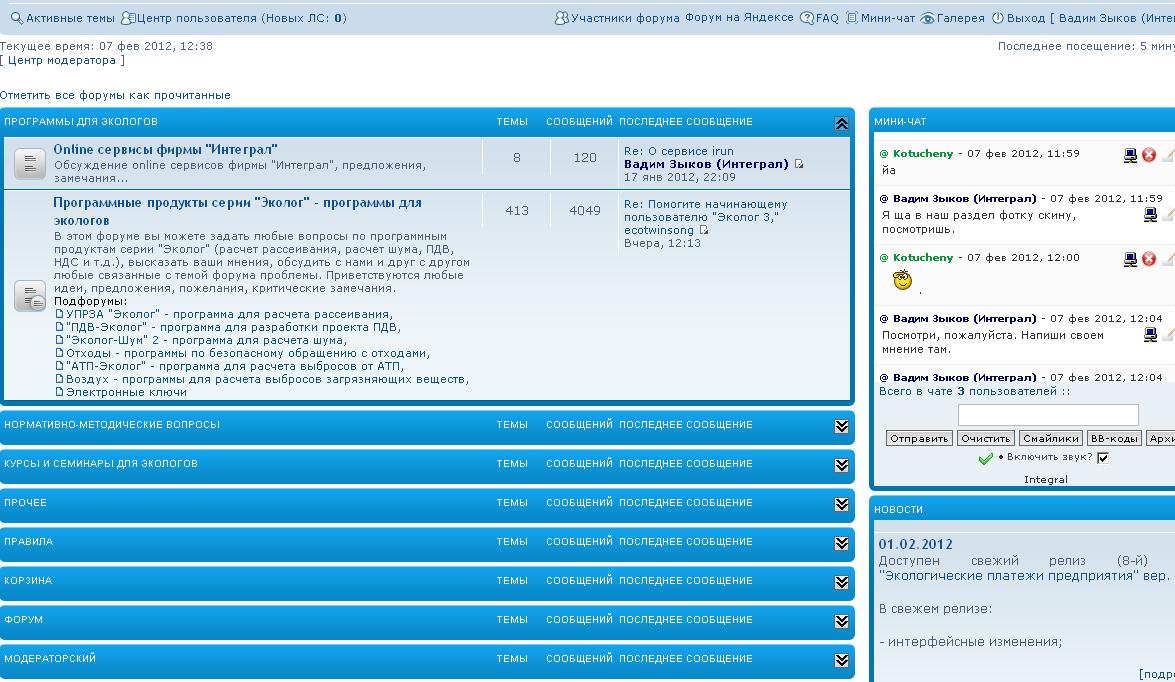
Task: Click the forum icon beside Online сервисы "Интеграл"
Action: click(29, 163)
